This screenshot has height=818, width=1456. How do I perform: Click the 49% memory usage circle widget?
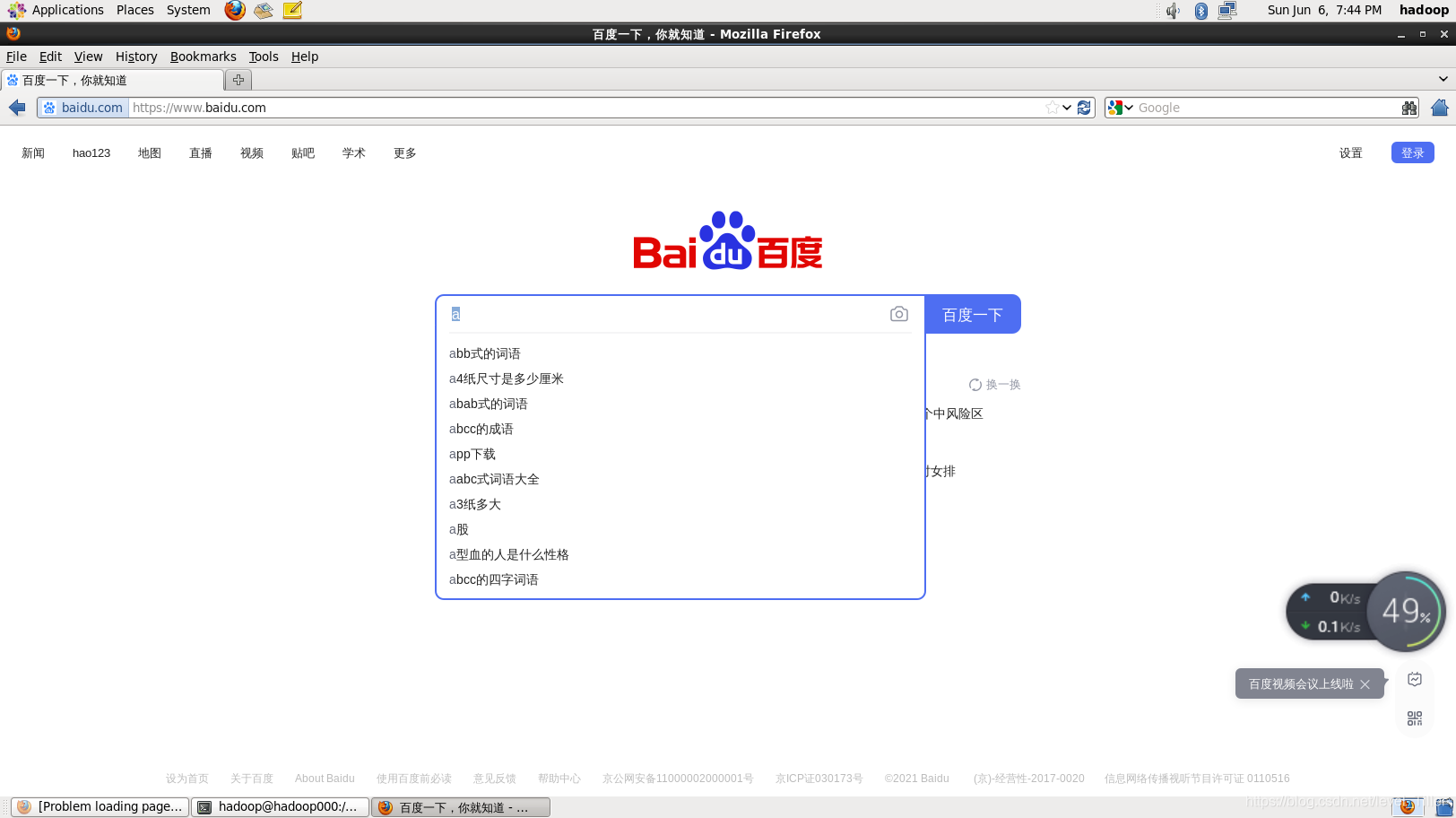(1406, 612)
